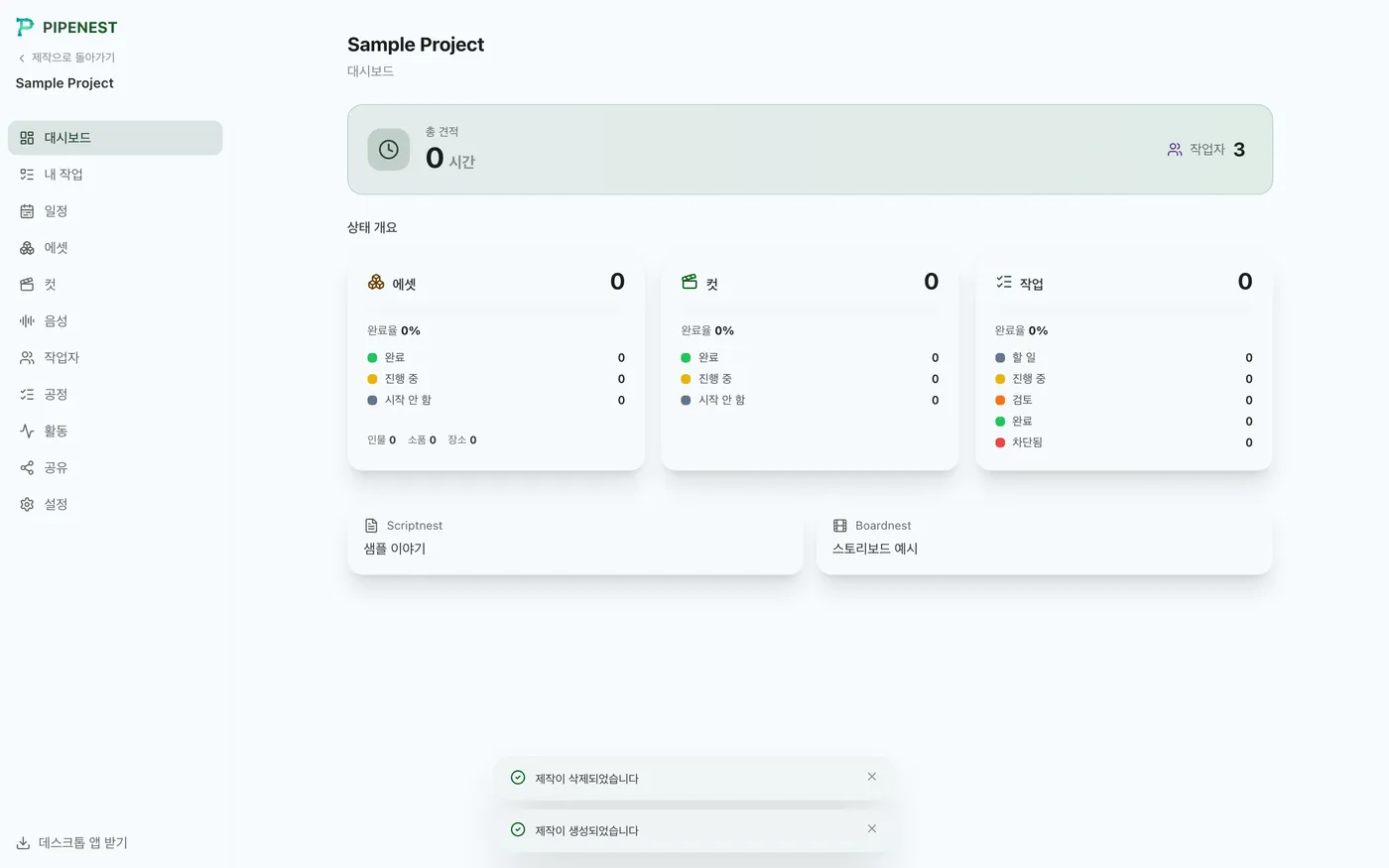The image size is (1389, 868).
Task: Click the 할 일 row in 작업 card
Action: pos(1123,358)
